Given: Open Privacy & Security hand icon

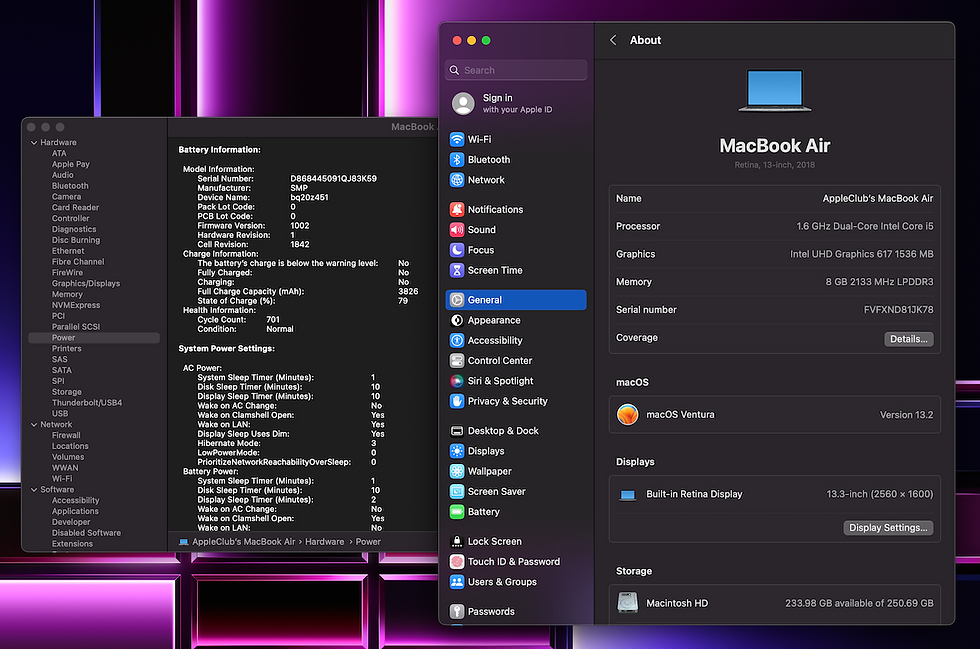Looking at the screenshot, I should tap(457, 401).
